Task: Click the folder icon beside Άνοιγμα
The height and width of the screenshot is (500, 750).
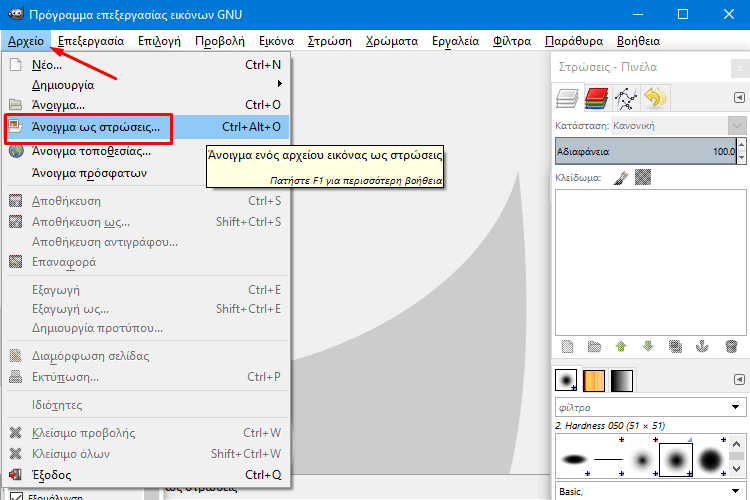Action: point(16,105)
